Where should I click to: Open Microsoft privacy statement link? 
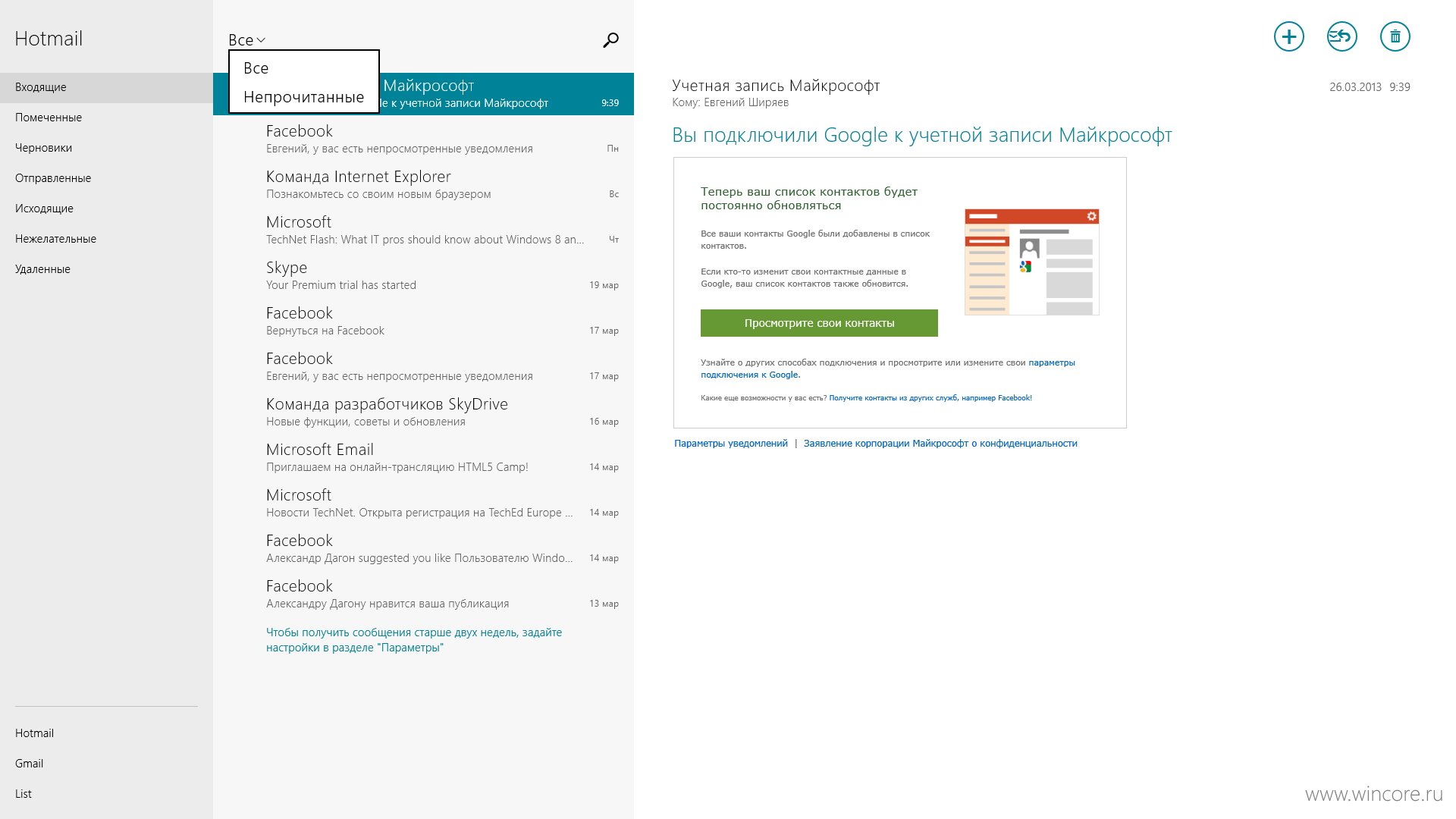click(x=940, y=444)
